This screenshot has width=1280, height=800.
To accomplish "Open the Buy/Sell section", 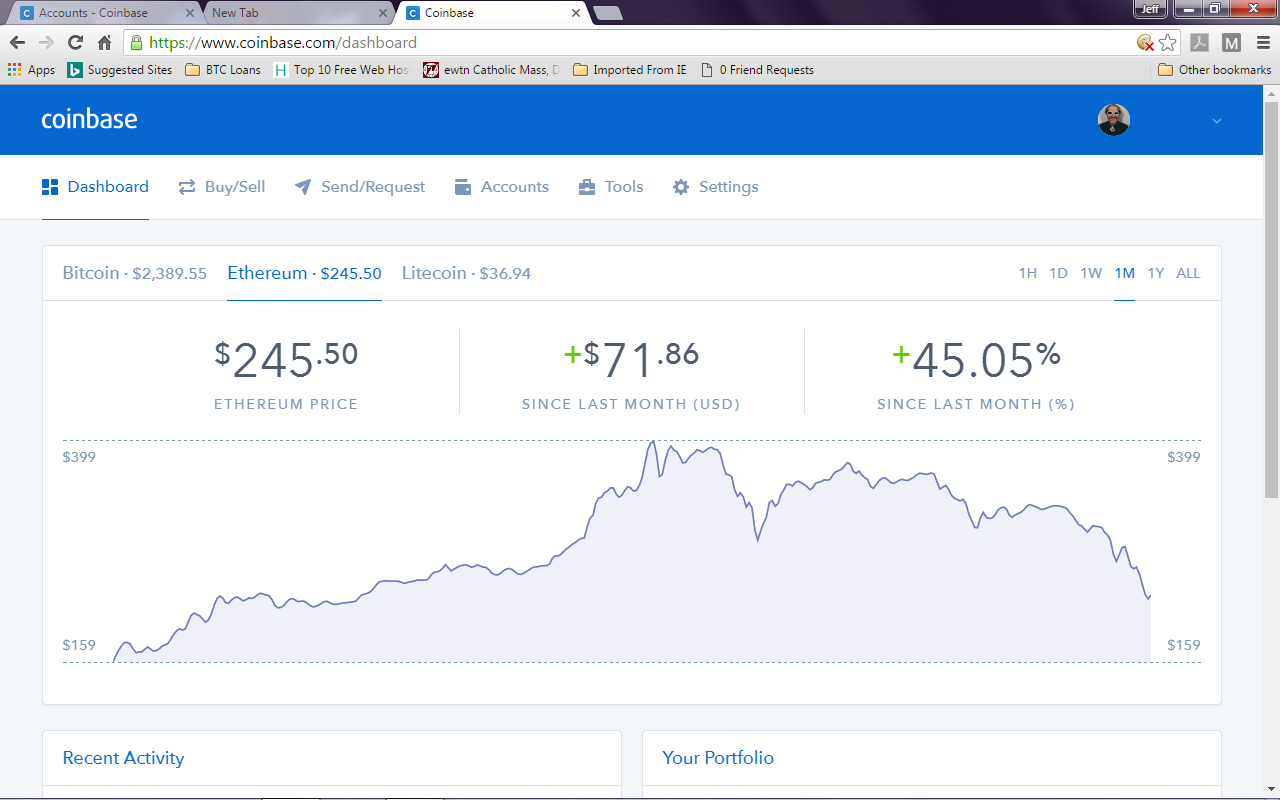I will pyautogui.click(x=222, y=187).
